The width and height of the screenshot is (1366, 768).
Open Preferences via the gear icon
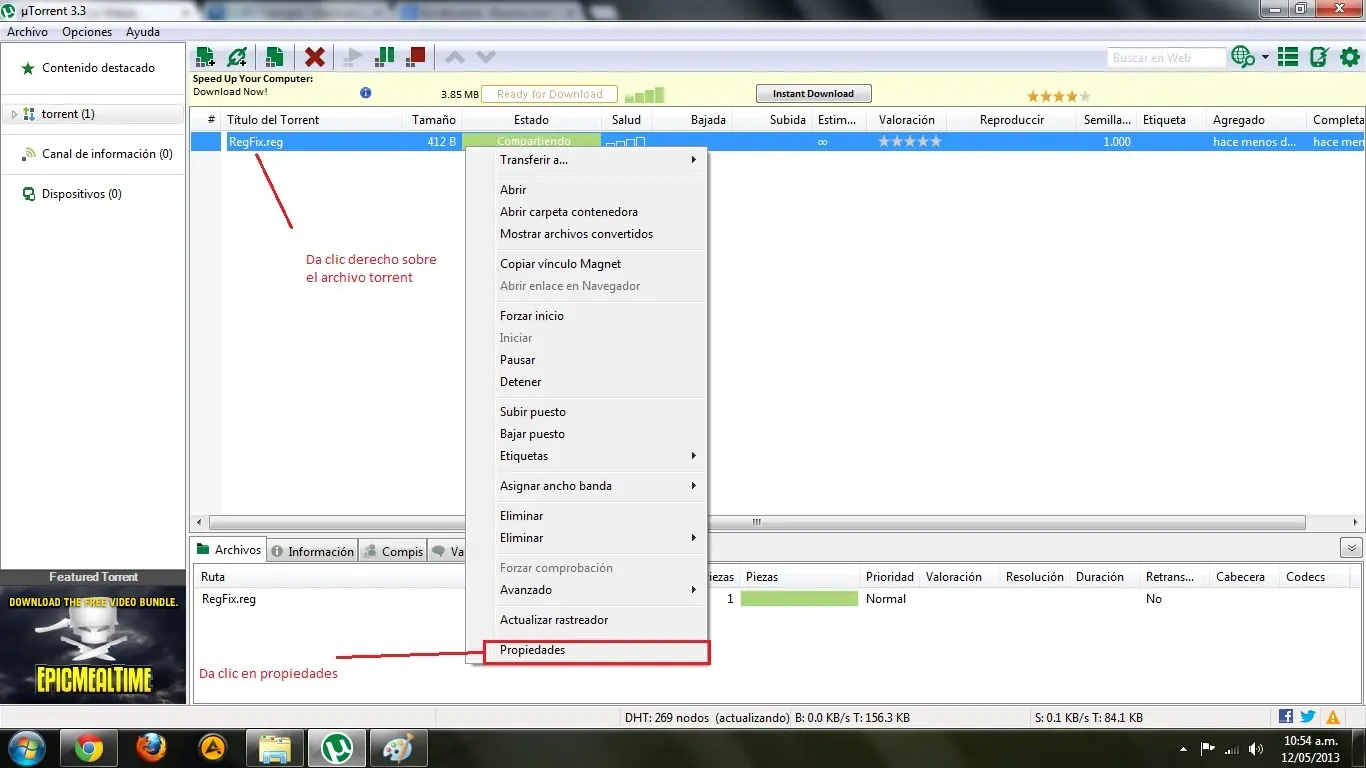pyautogui.click(x=1349, y=57)
